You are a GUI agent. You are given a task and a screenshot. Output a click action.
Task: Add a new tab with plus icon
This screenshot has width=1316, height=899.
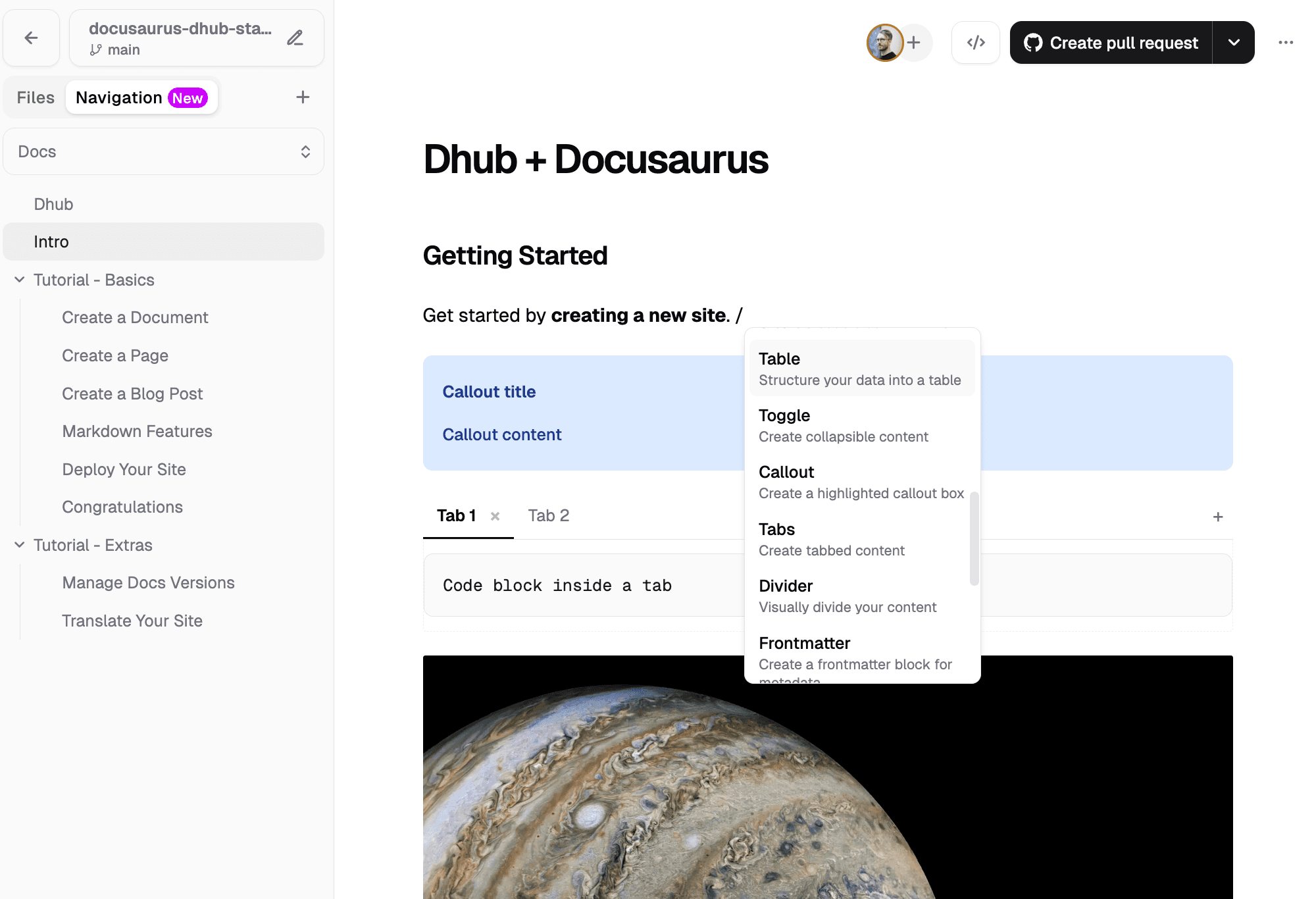pyautogui.click(x=1218, y=517)
